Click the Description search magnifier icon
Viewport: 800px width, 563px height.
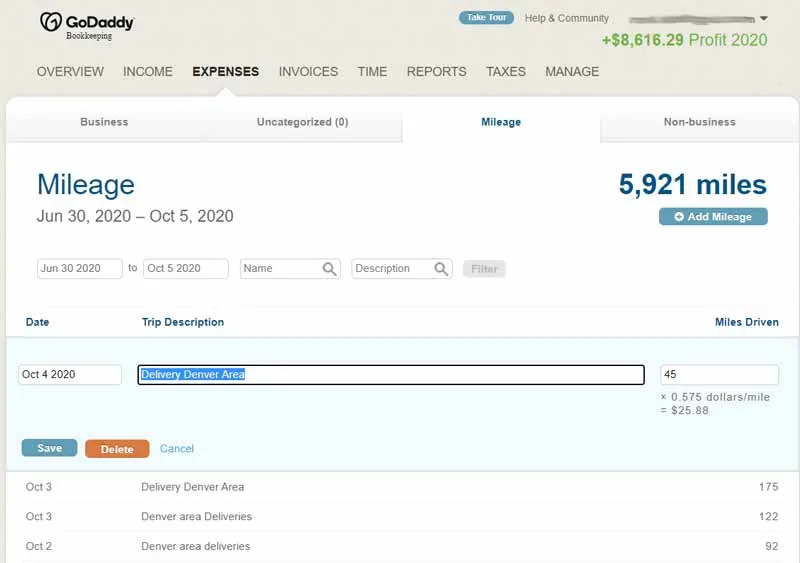[x=441, y=269]
